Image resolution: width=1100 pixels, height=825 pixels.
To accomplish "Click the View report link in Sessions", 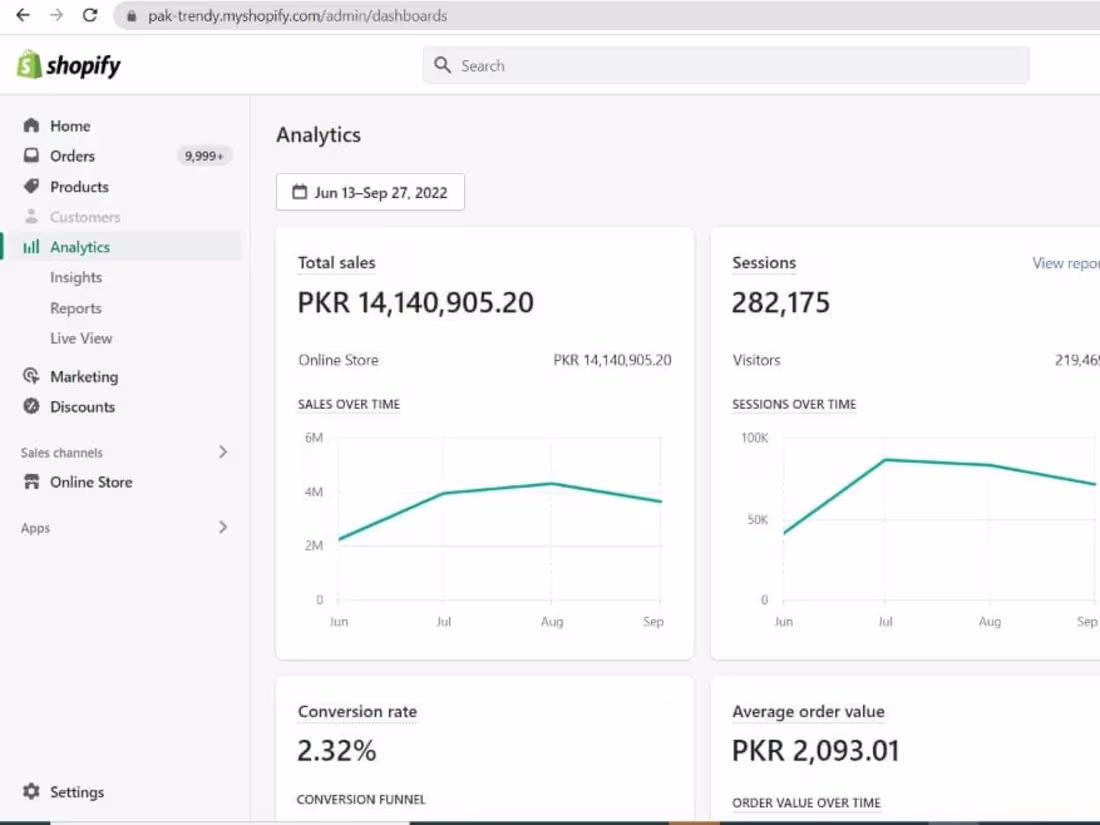I will (1066, 263).
